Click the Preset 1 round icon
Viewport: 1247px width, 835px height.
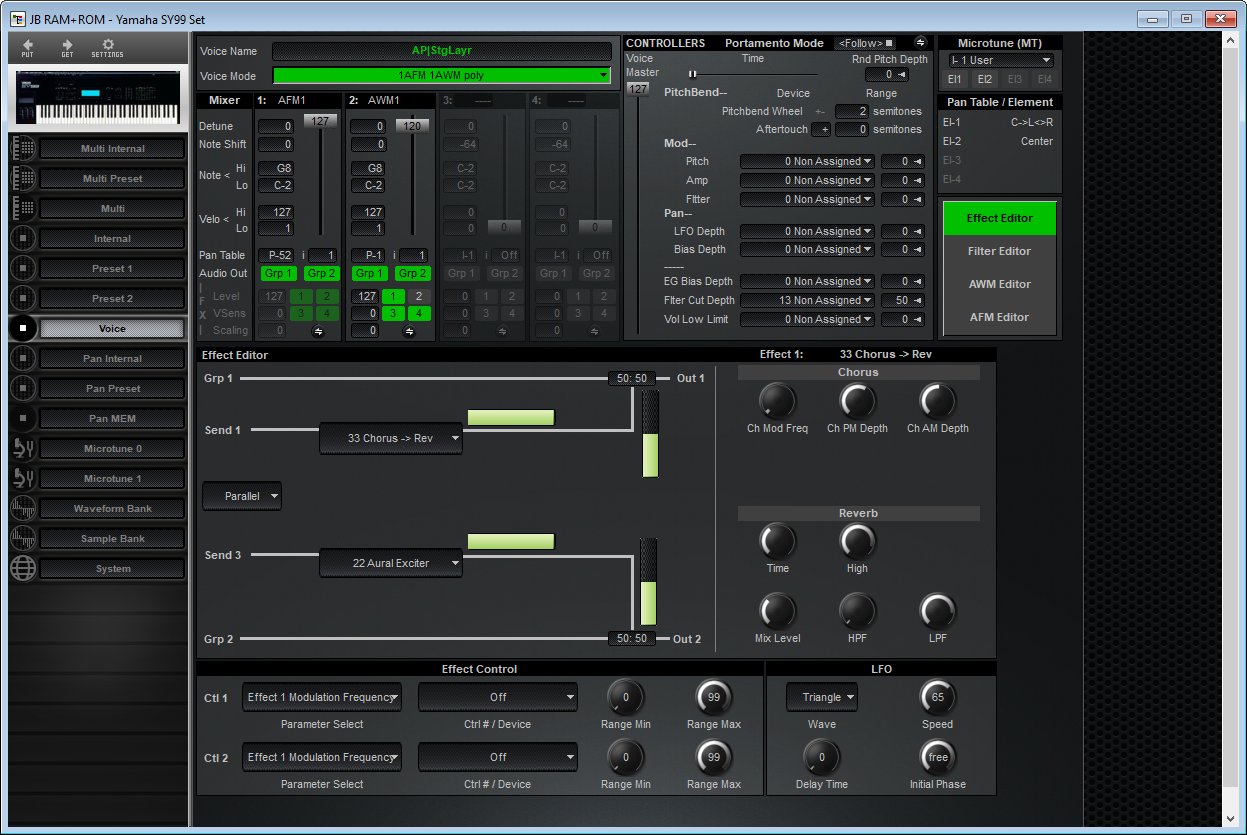pyautogui.click(x=22, y=269)
